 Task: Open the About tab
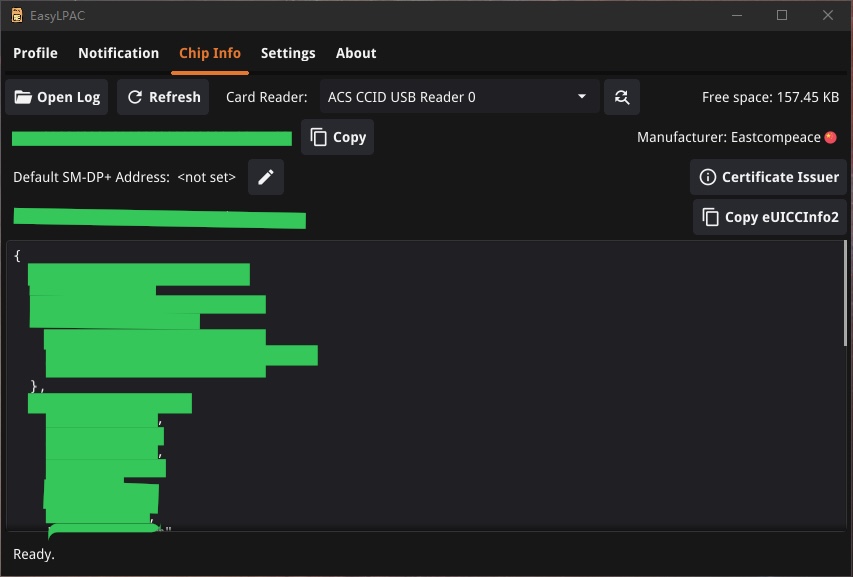click(x=356, y=53)
